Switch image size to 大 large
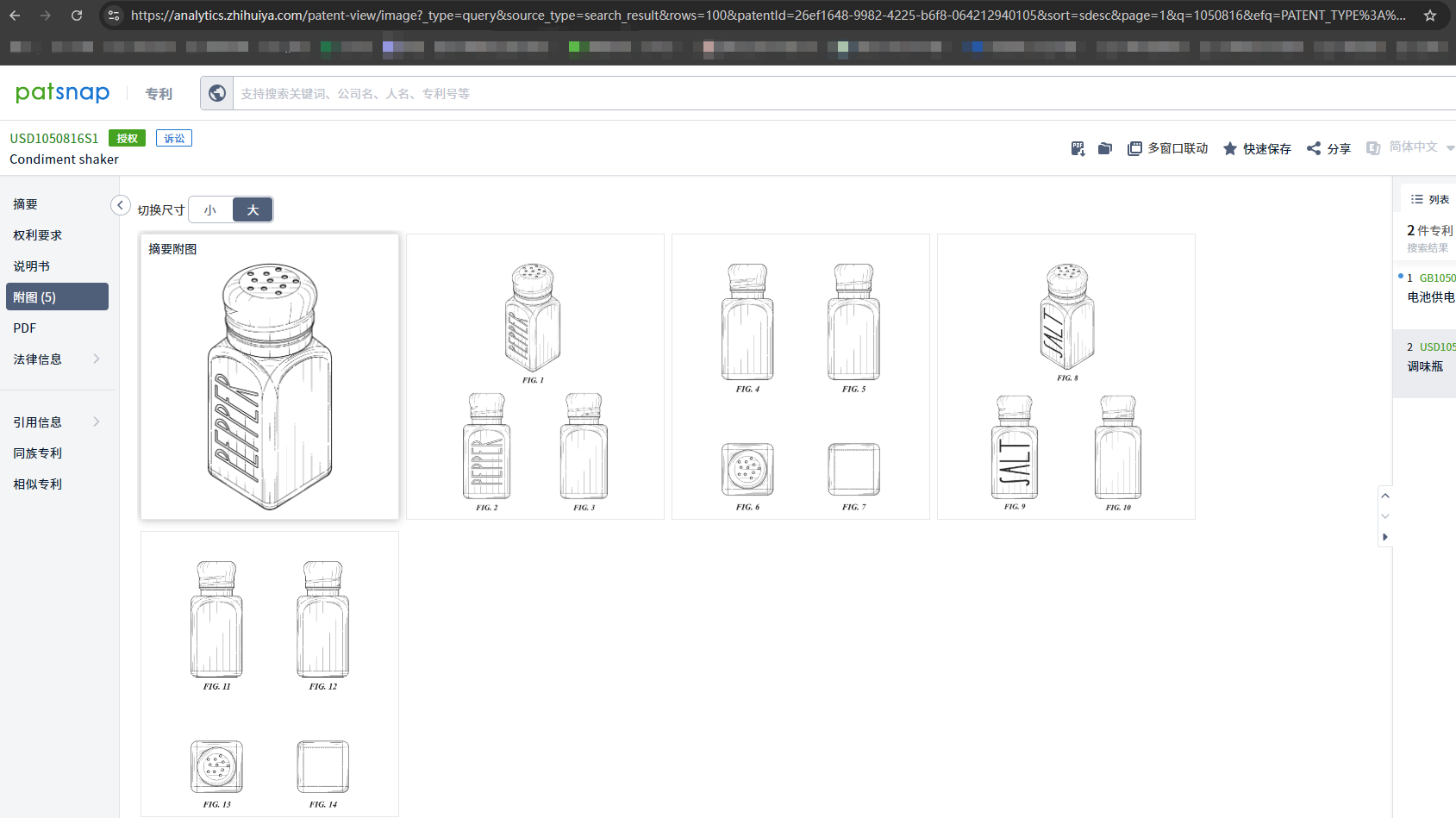1456x818 pixels. click(253, 209)
